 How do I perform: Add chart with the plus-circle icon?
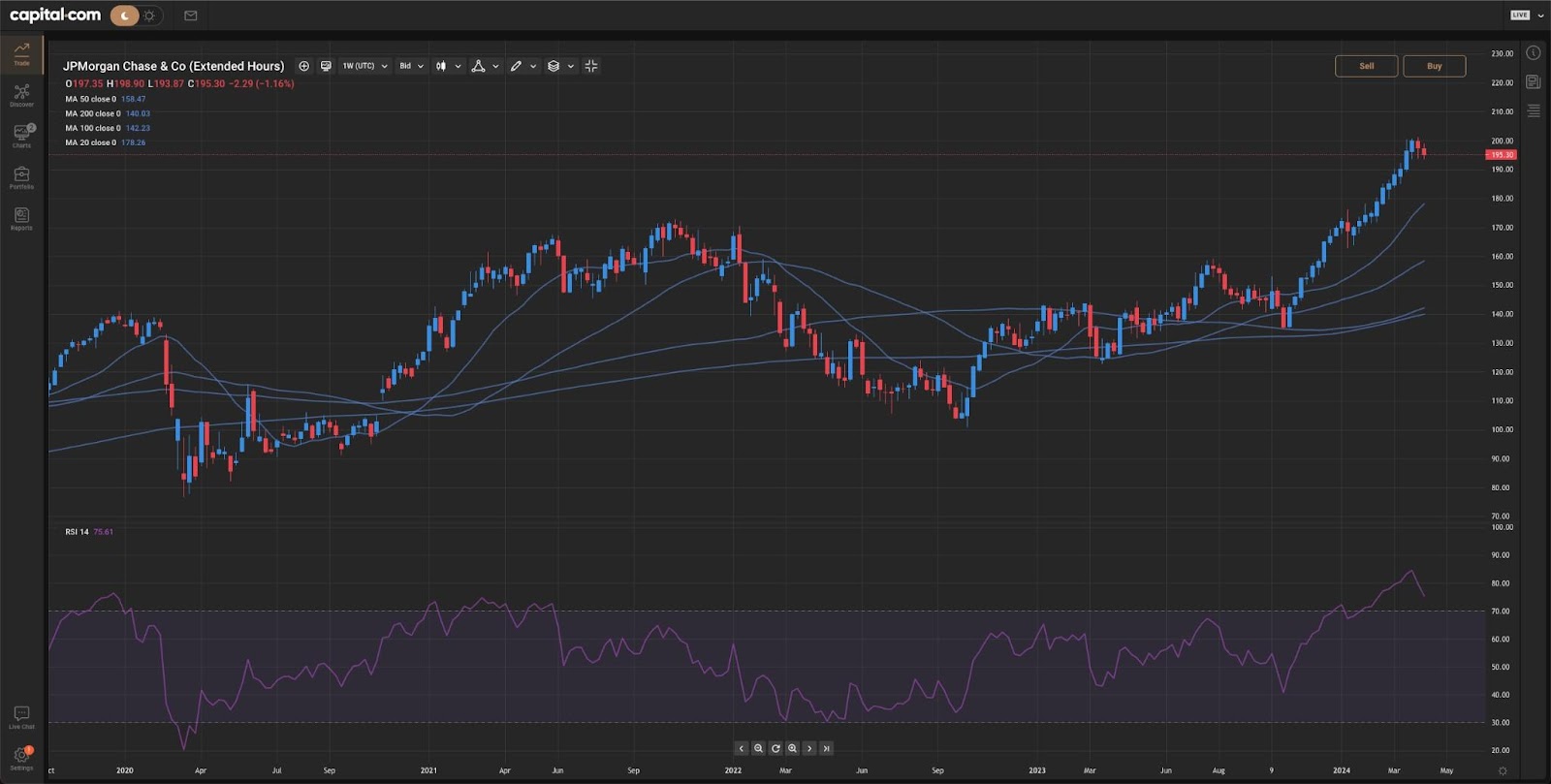(303, 66)
